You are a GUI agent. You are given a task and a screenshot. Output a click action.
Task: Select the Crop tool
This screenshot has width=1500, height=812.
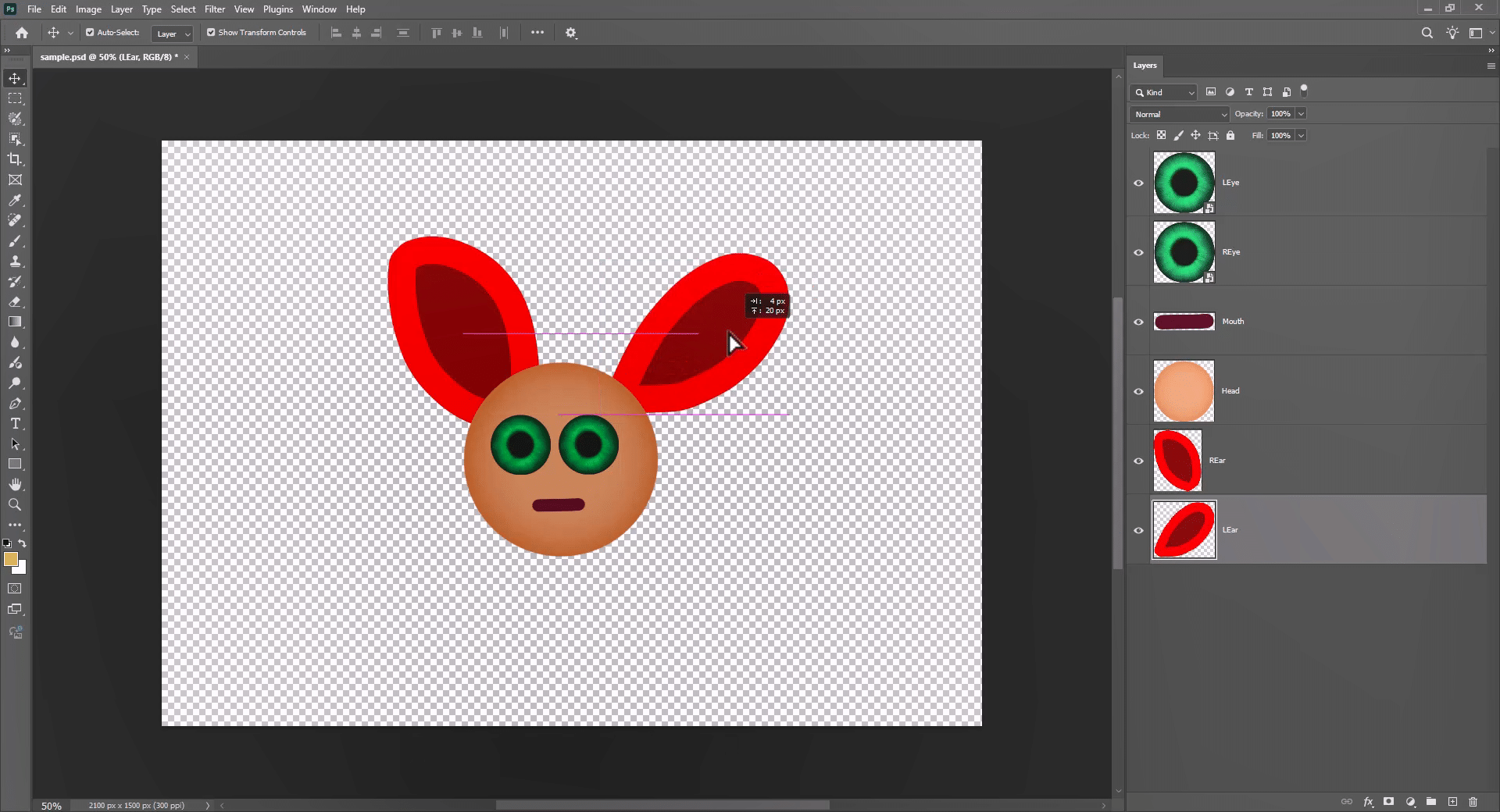[15, 159]
